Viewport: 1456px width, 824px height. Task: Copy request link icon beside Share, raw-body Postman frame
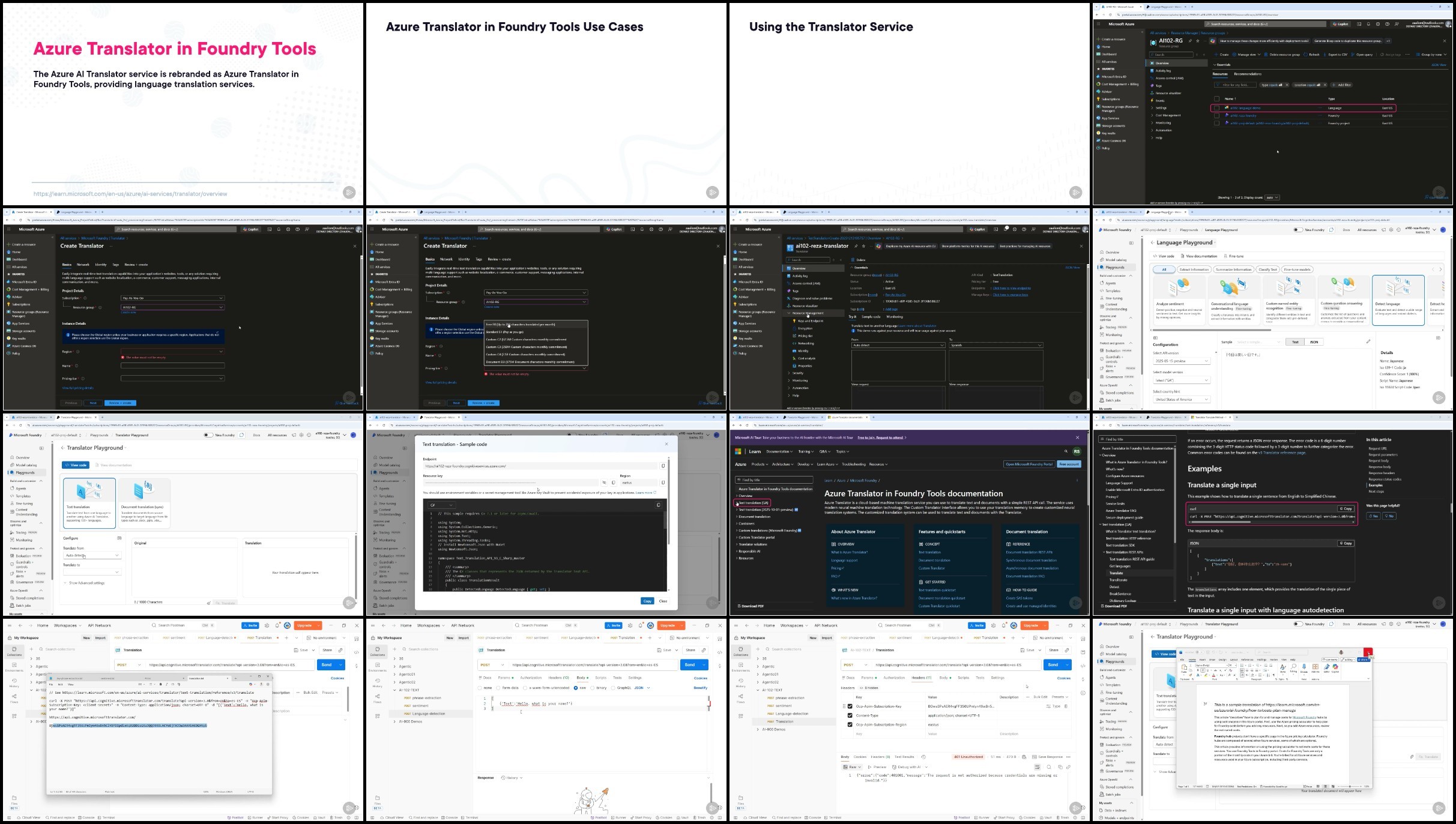click(x=704, y=650)
